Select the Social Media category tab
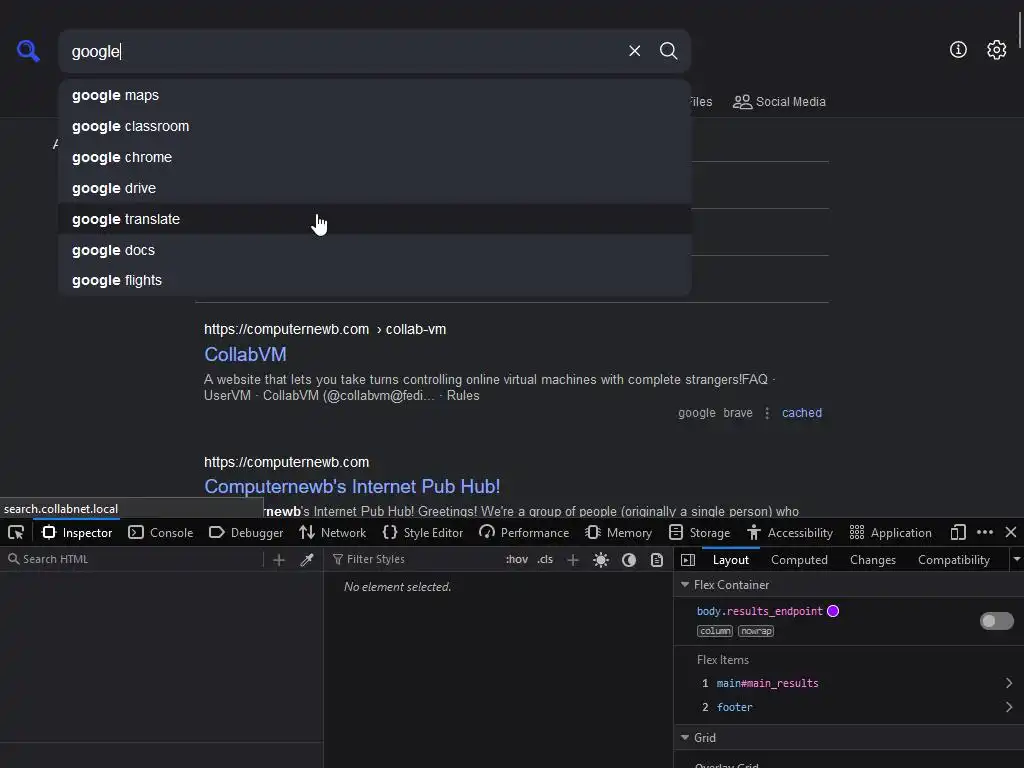The image size is (1024, 768). pos(779,102)
